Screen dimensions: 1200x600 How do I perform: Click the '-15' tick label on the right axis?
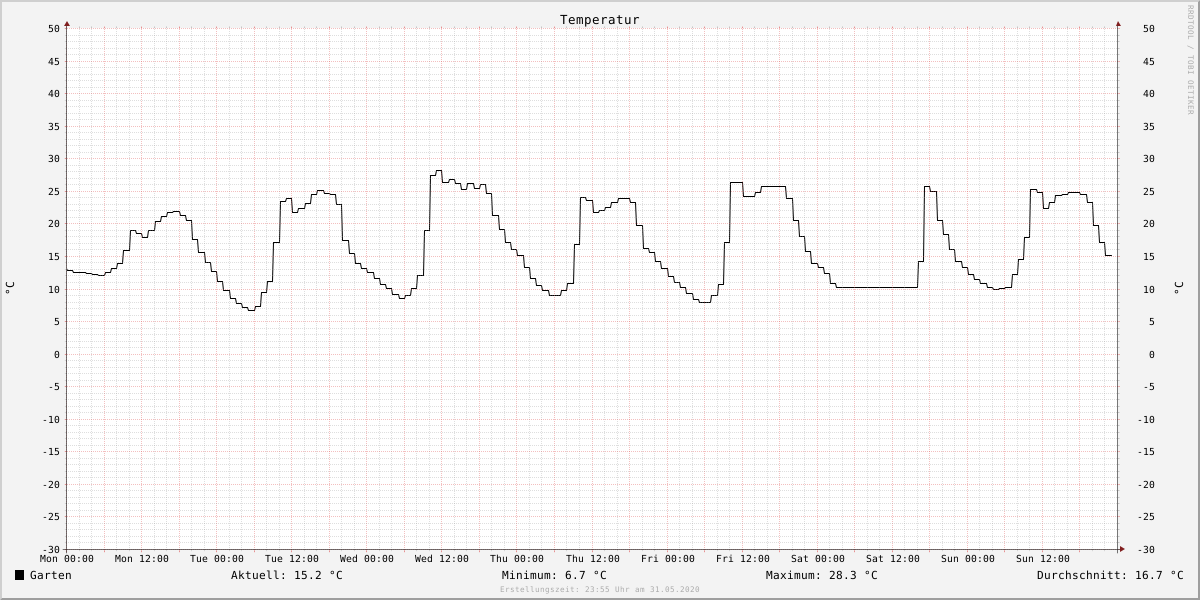point(1146,451)
